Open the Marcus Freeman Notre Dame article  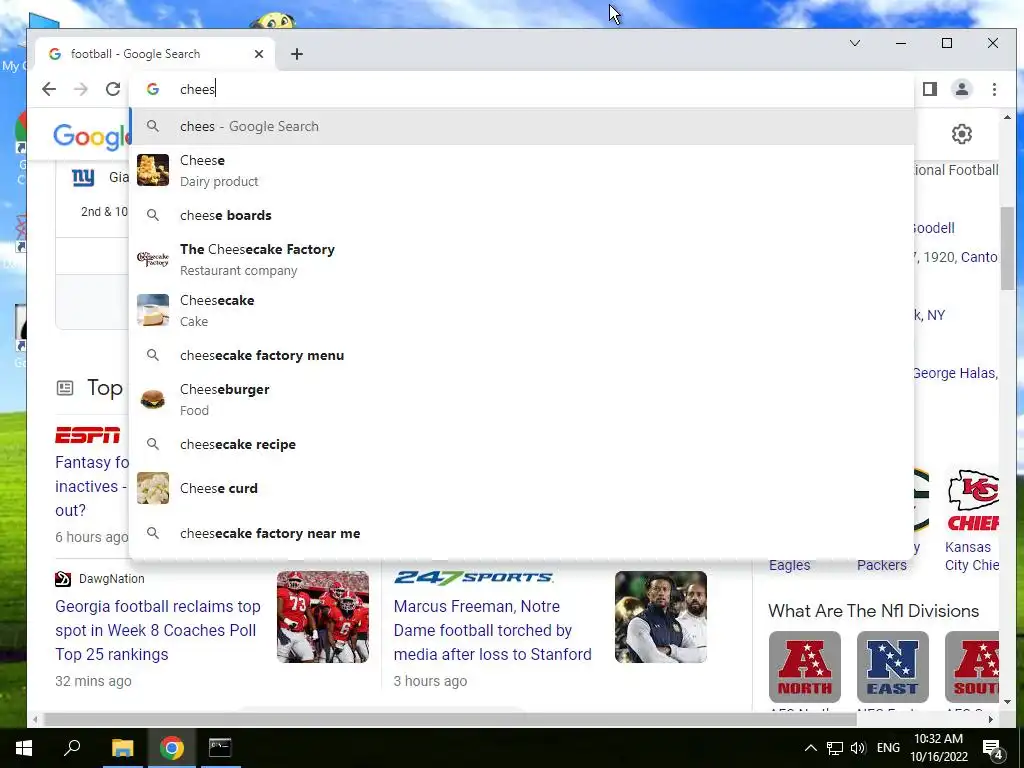click(x=492, y=630)
